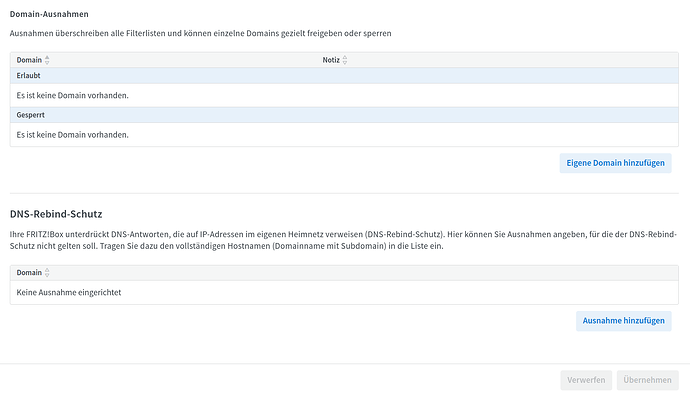The image size is (690, 393).
Task: Click the Übernehmen button
Action: pos(647,380)
